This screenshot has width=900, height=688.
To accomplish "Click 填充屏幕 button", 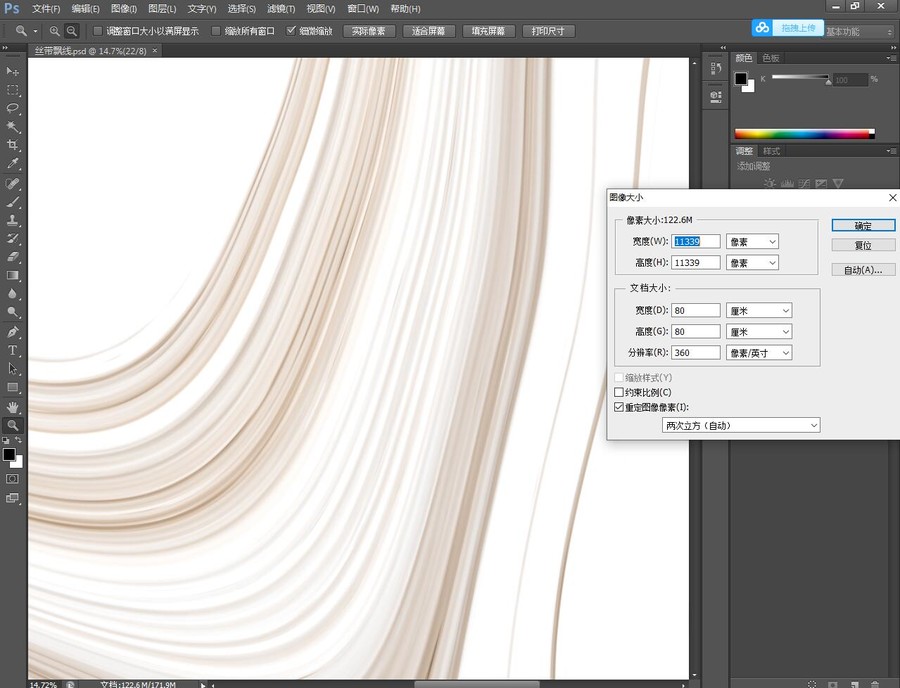I will pos(488,31).
